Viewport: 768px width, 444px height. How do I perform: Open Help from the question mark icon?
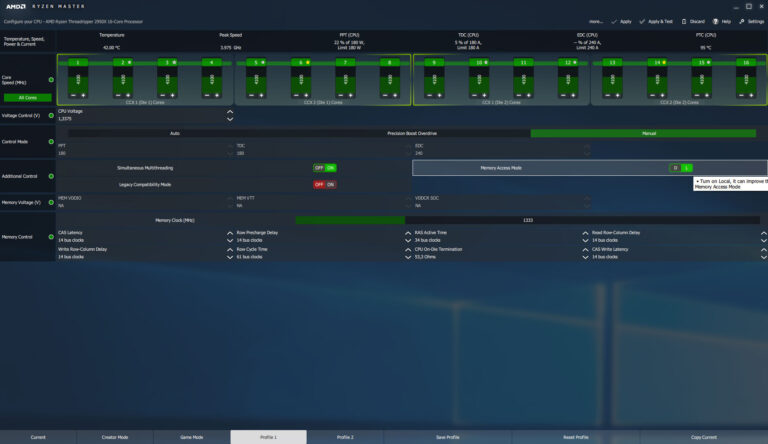pyautogui.click(x=716, y=21)
